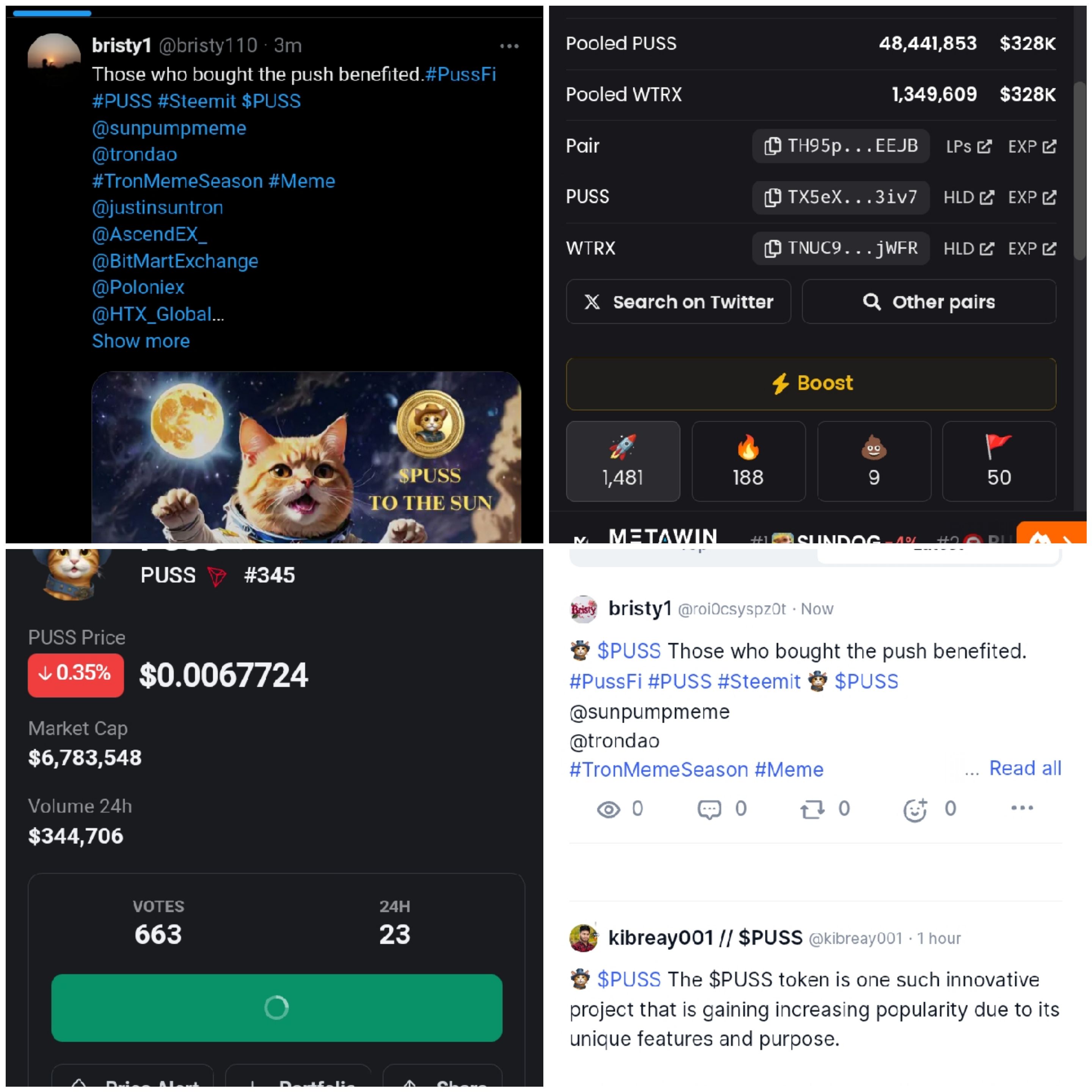Viewport: 1092px width, 1092px height.
Task: Click the poop emoji reaction
Action: (874, 461)
